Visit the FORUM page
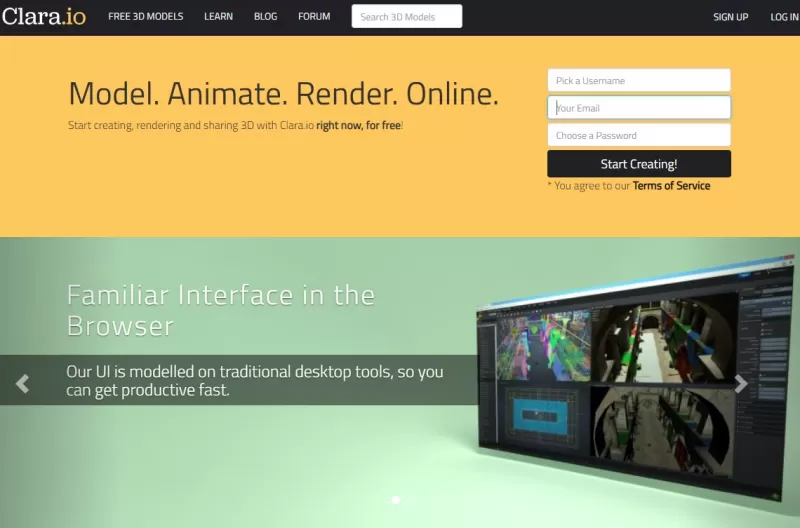Viewport: 800px width, 528px height. pos(314,17)
